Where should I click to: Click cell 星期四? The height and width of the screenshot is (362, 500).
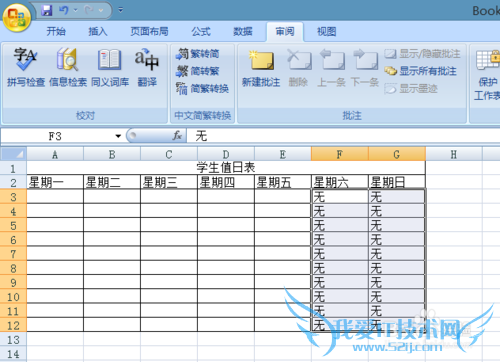point(226,182)
